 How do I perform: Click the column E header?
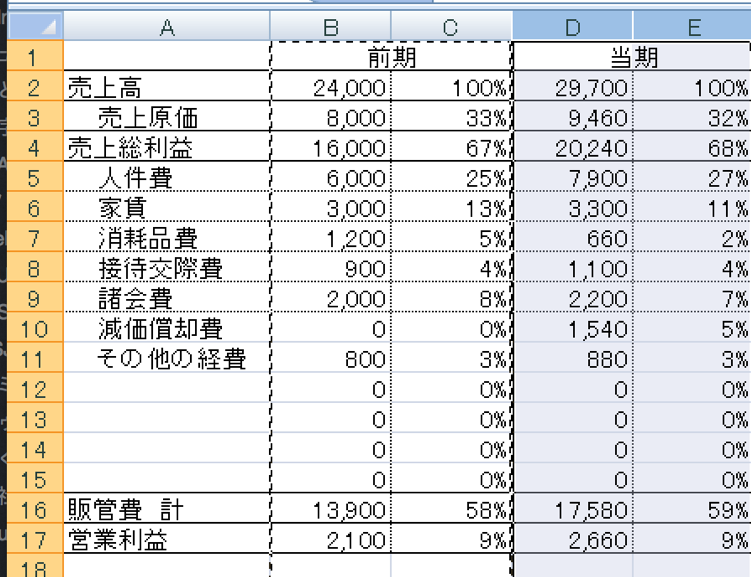(692, 27)
